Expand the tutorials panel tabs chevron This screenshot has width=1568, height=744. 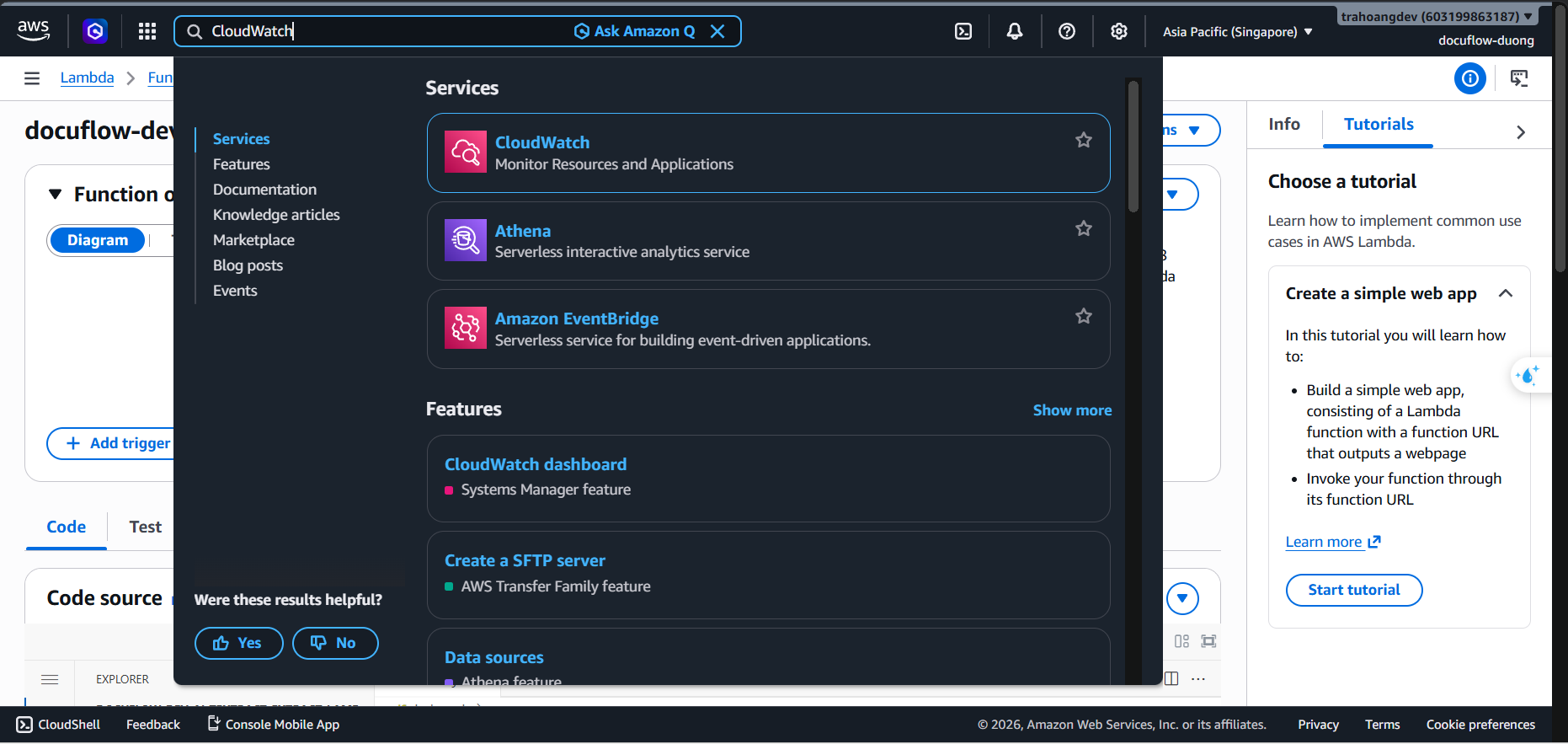(x=1521, y=132)
